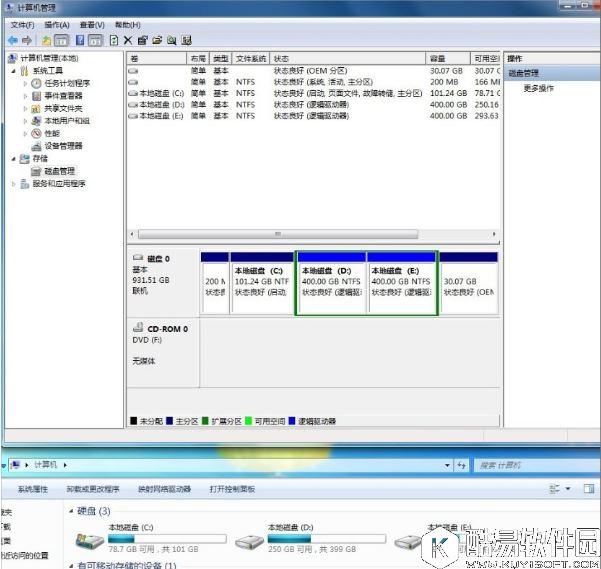This screenshot has width=601, height=569.
Task: Click 映射网络驱动器 in Explorer window
Action: [x=164, y=489]
